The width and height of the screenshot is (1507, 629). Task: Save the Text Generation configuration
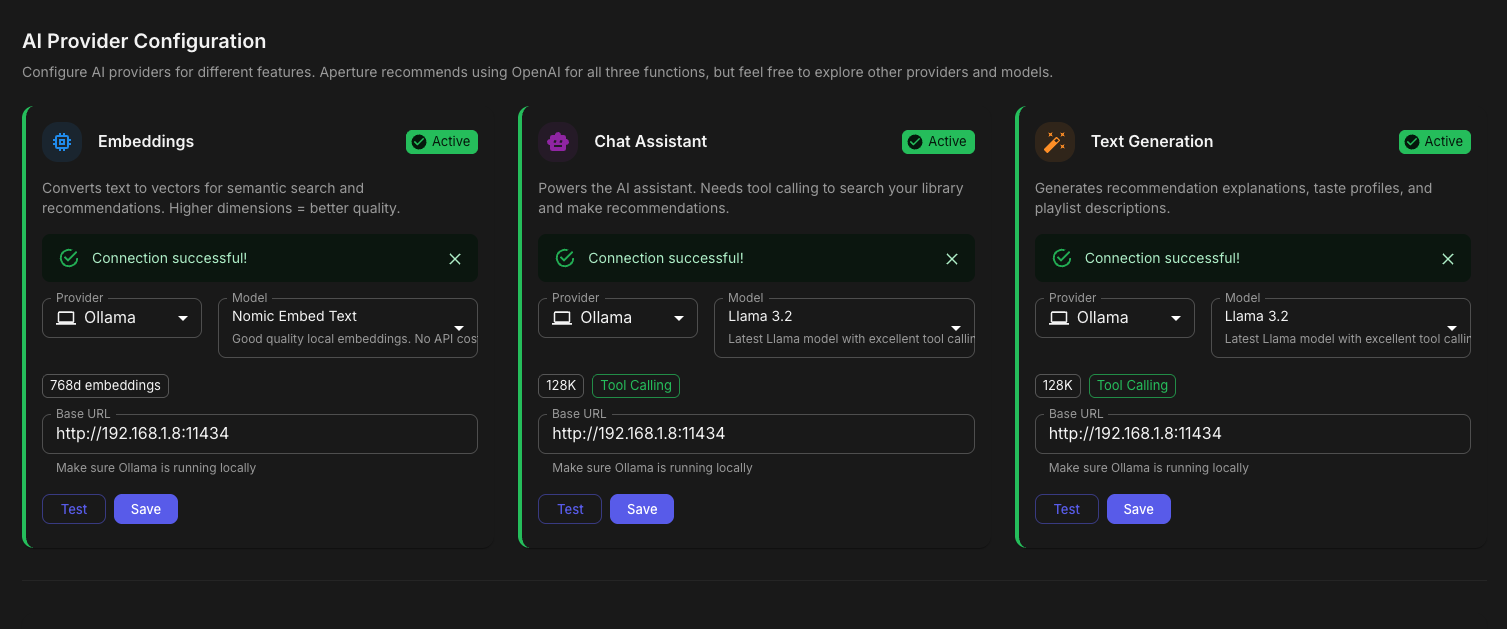click(1138, 509)
